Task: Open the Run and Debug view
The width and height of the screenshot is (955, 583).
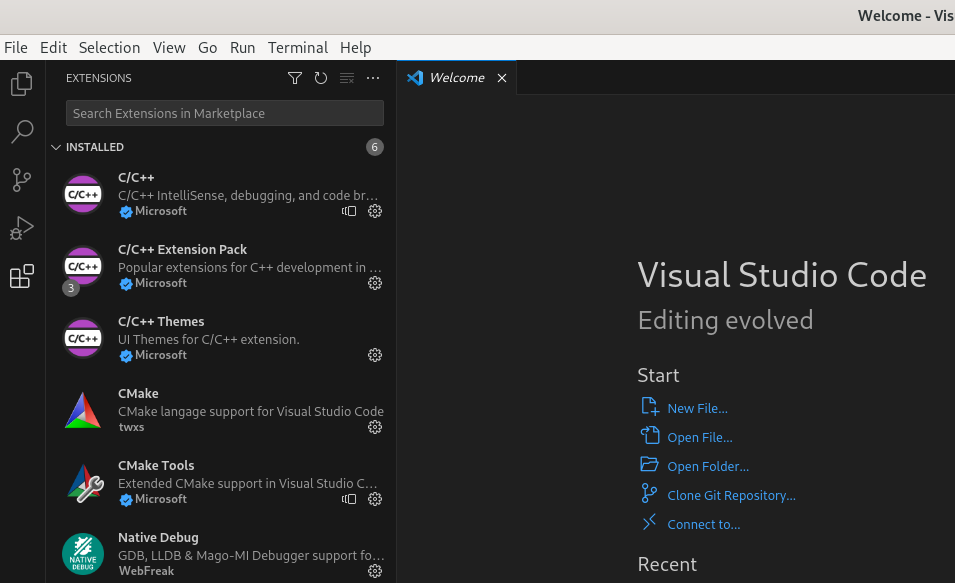Action: pos(21,228)
